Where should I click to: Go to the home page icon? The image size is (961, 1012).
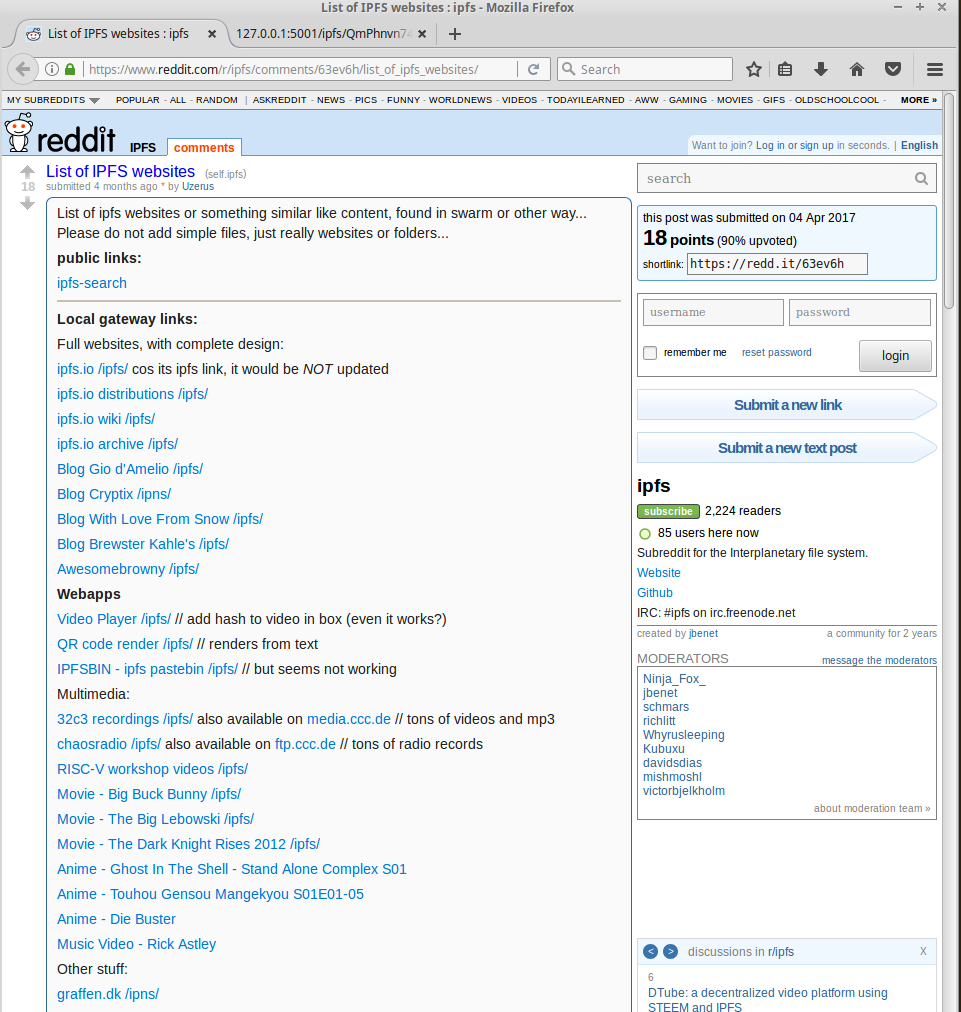[856, 69]
